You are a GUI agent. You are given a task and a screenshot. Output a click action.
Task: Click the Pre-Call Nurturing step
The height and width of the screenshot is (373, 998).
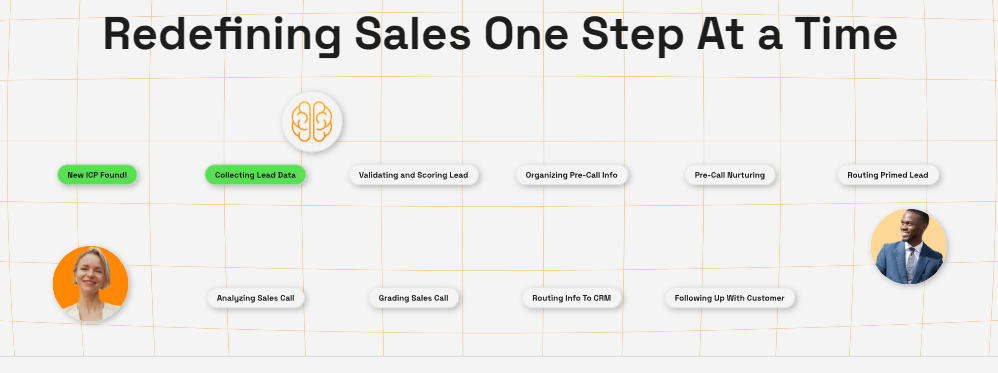point(729,174)
